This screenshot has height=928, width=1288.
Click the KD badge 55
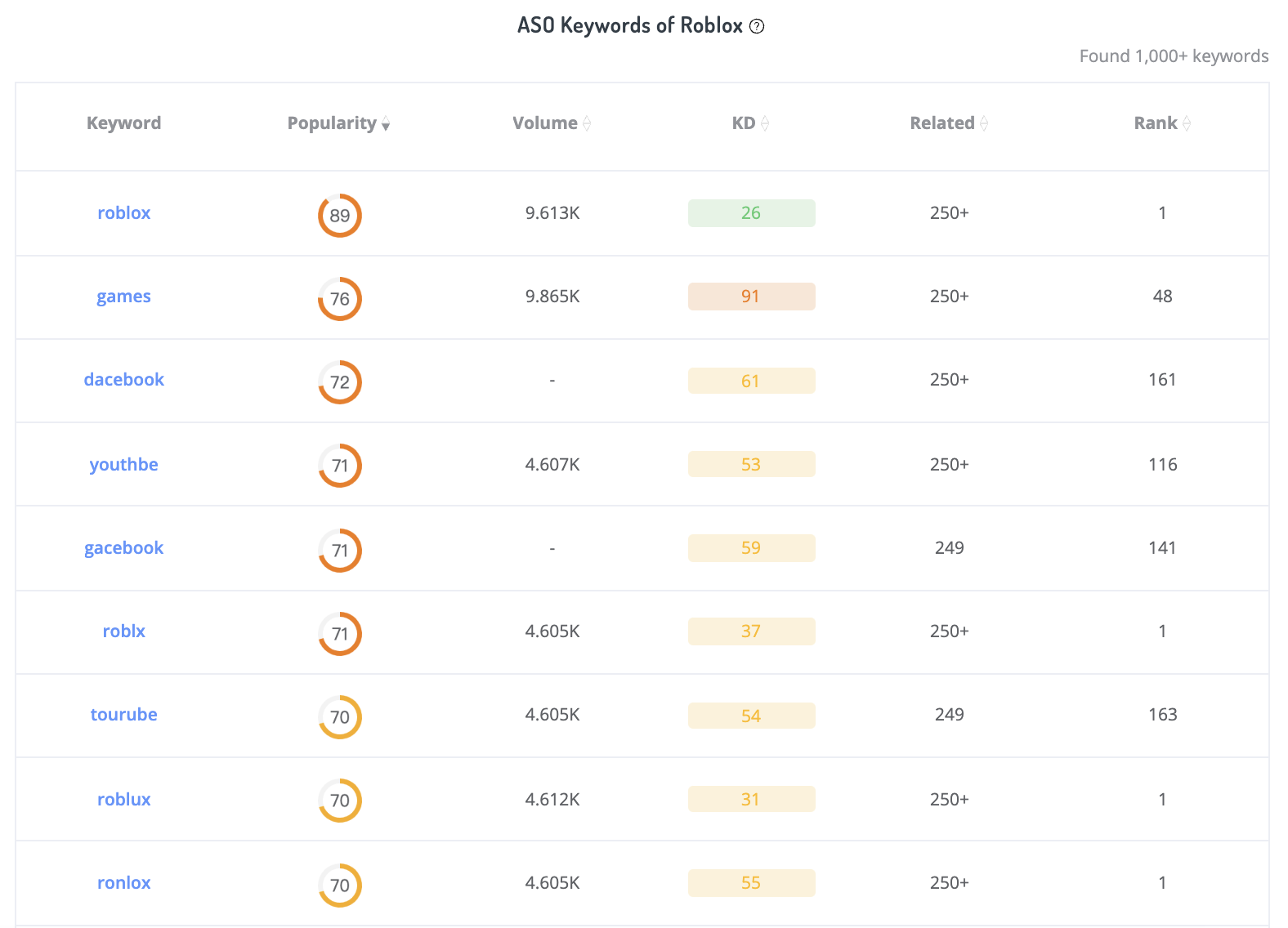752,883
